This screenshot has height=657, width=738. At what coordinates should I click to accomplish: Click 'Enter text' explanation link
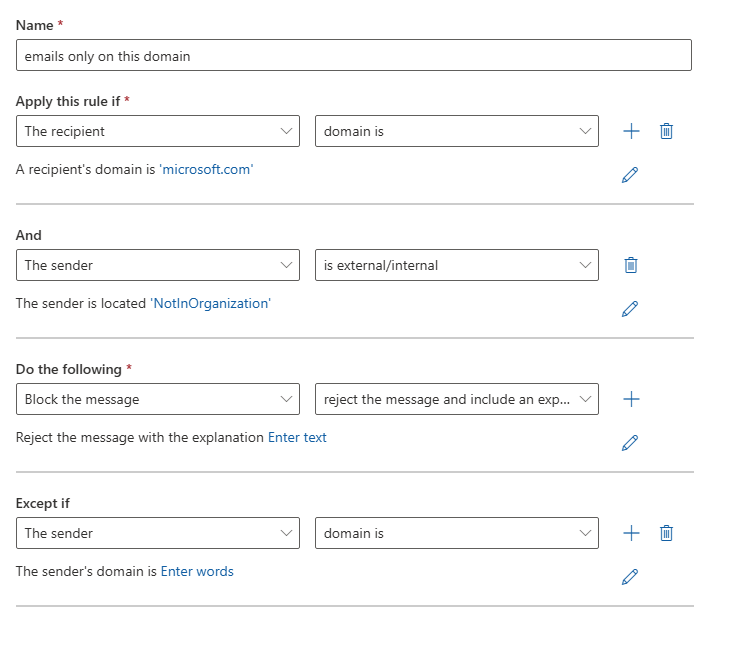[297, 438]
